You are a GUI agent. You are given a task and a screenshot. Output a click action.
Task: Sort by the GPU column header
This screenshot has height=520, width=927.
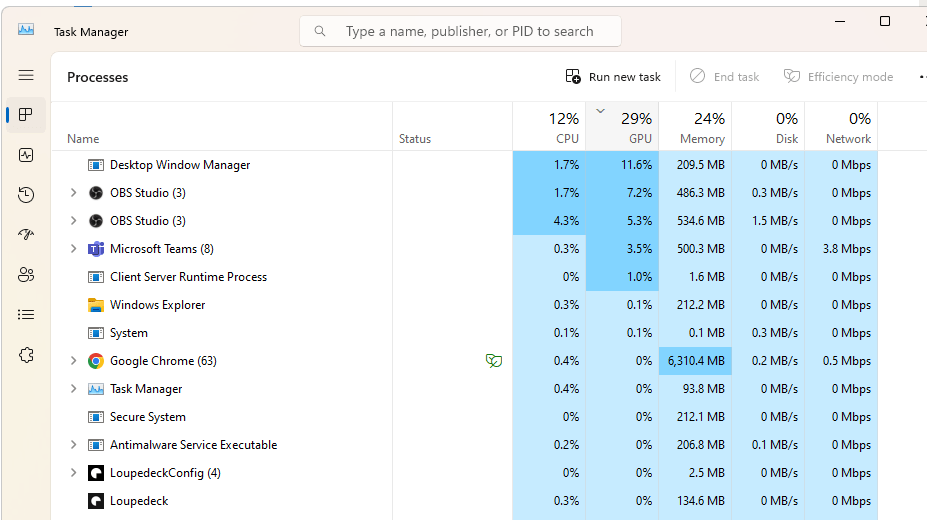[622, 126]
